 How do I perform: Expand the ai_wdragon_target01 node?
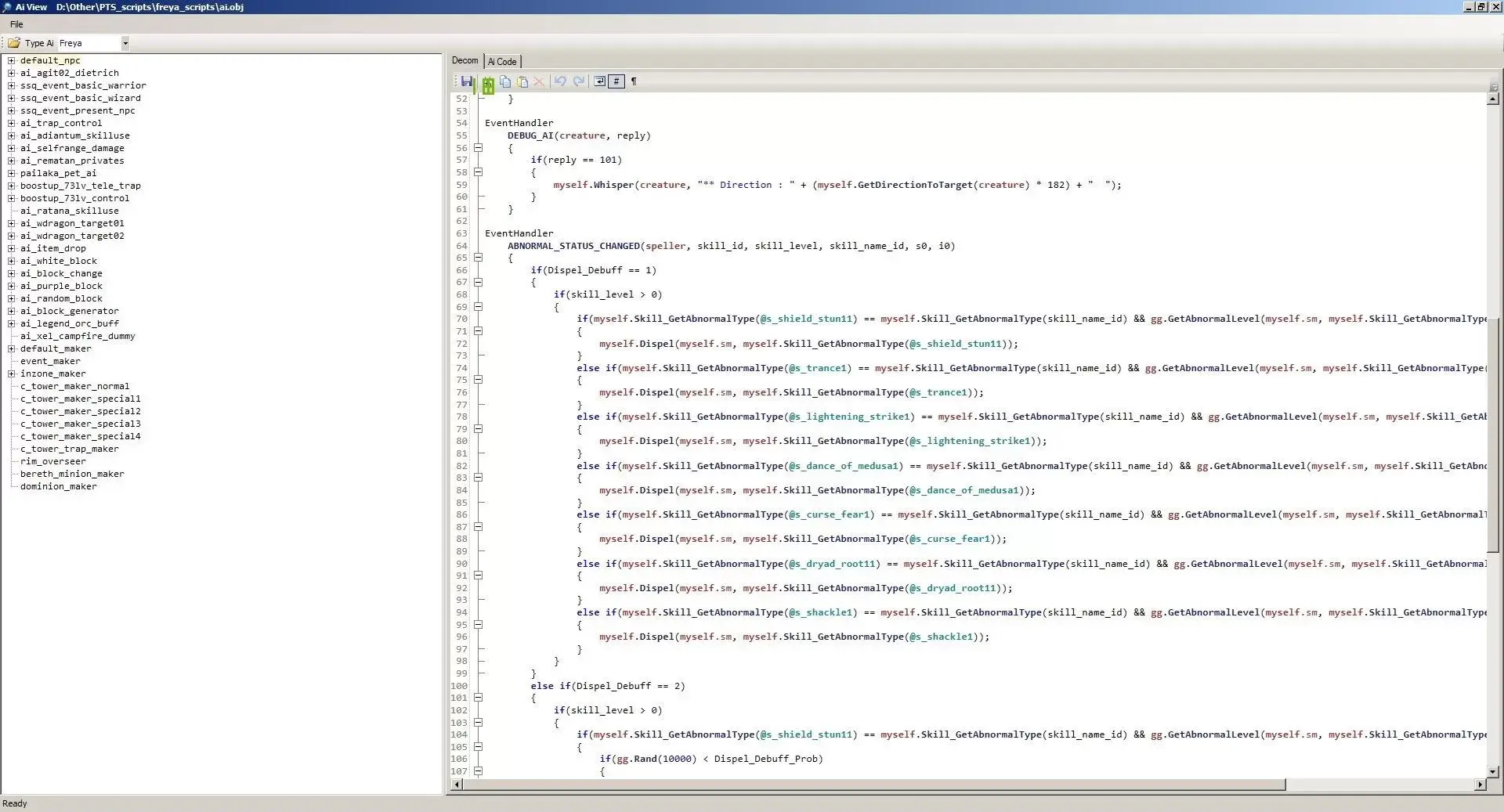tap(12, 223)
